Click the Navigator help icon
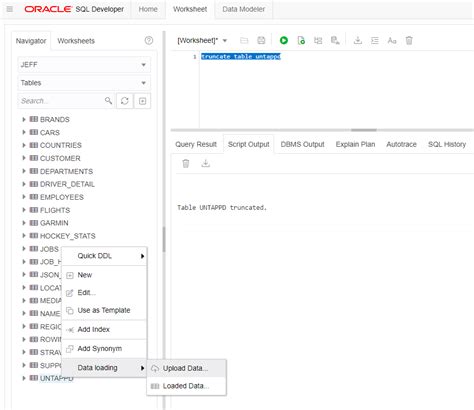Image resolution: width=474 pixels, height=410 pixels. (x=149, y=41)
